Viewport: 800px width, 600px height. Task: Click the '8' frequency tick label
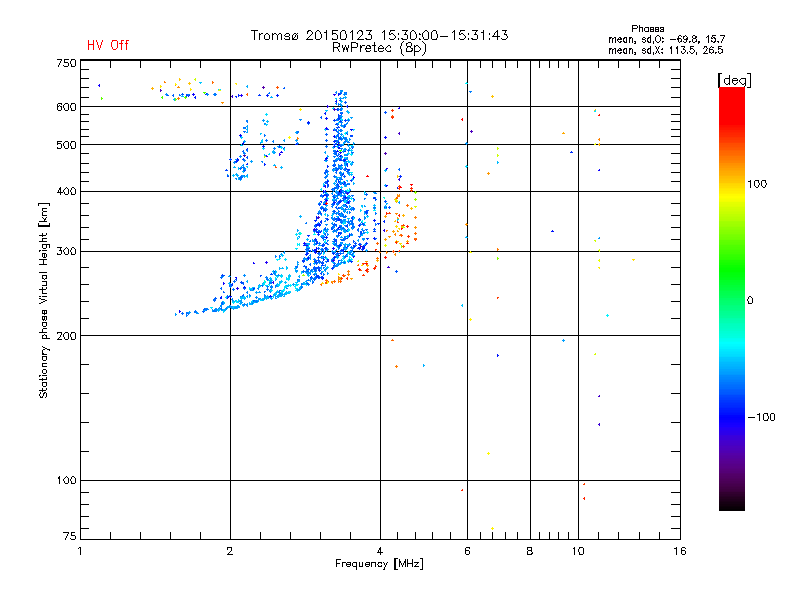(x=530, y=551)
